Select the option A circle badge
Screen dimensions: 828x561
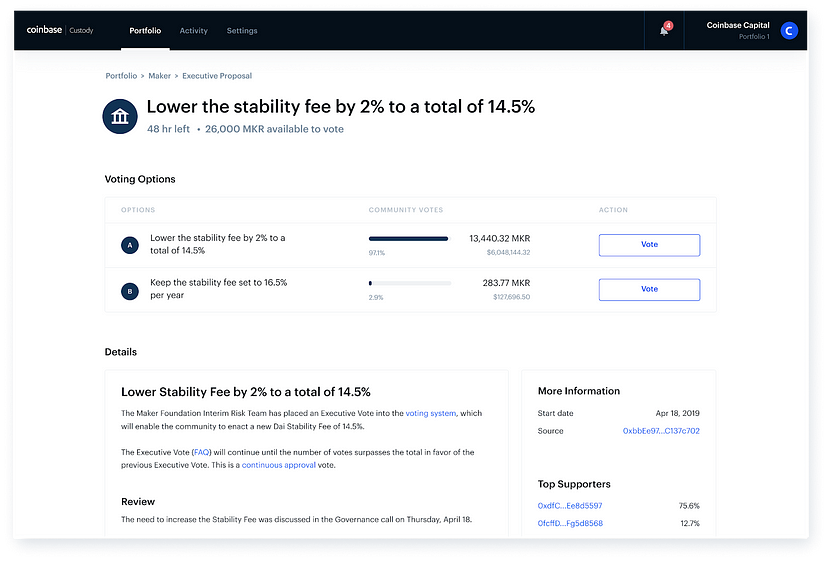click(x=130, y=245)
